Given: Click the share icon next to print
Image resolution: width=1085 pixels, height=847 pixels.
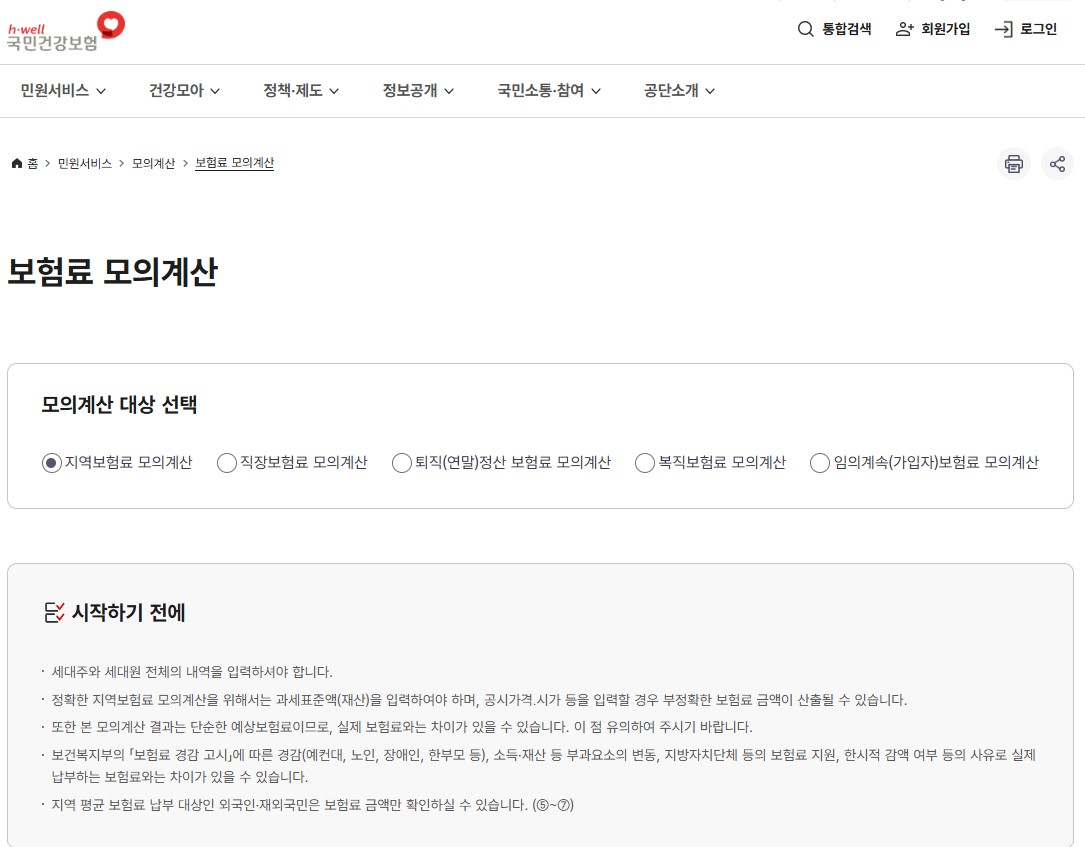Looking at the screenshot, I should click(1058, 163).
